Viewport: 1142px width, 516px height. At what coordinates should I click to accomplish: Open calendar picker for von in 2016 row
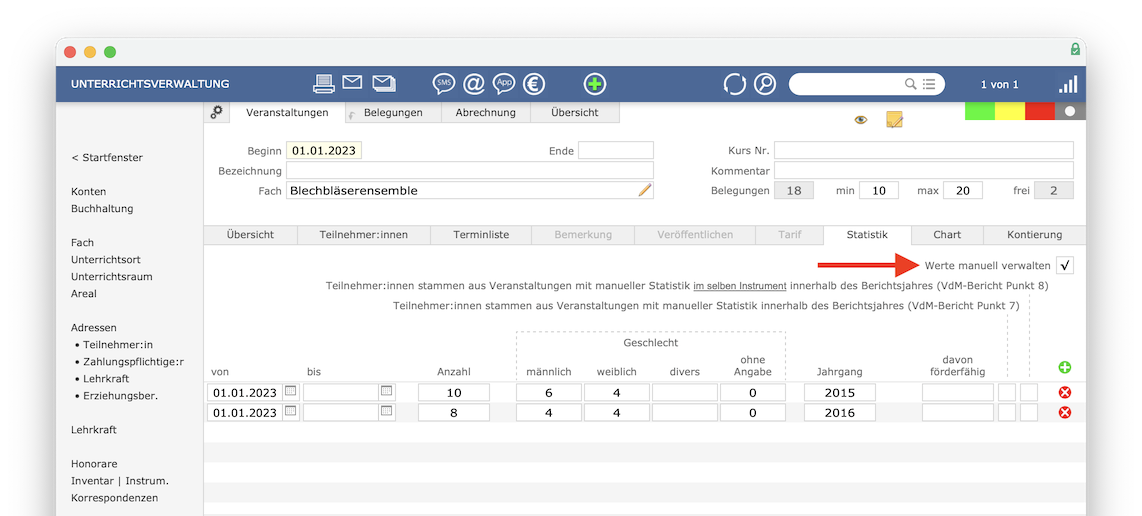291,411
